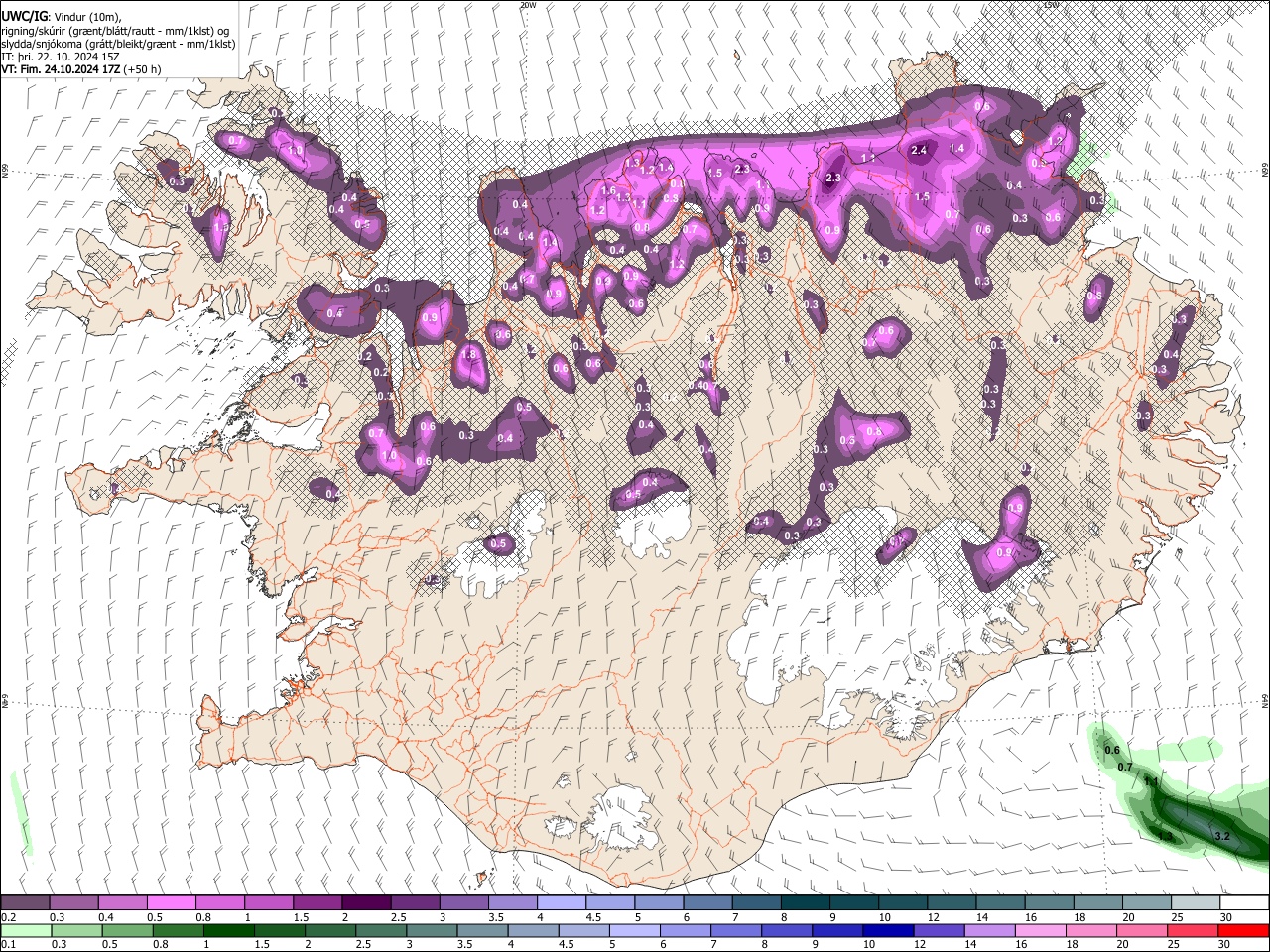Screen dimensions: 1270x952
Task: Select the light pink 16 rain legend swatch
Action: point(1041,931)
